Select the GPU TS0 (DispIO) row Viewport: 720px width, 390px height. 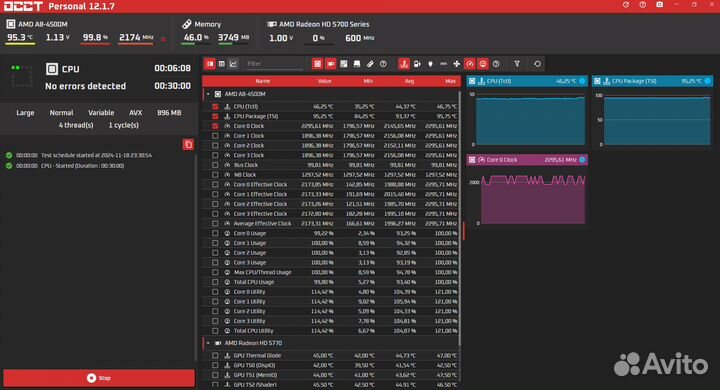point(331,365)
